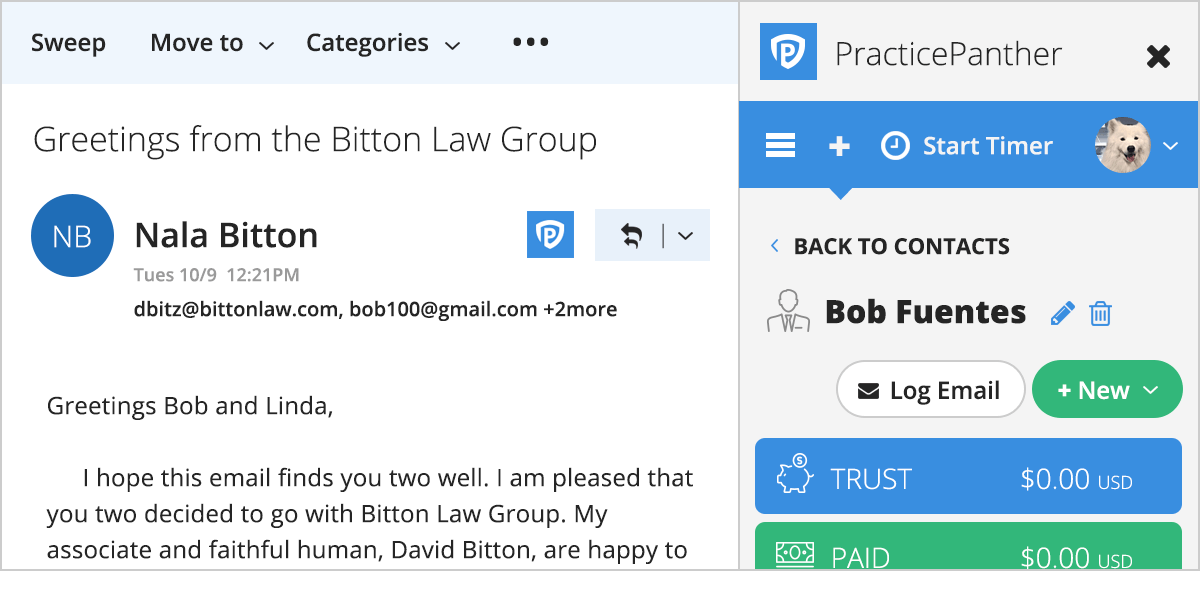The width and height of the screenshot is (1200, 600).
Task: Click the reply arrow icon
Action: click(x=631, y=236)
